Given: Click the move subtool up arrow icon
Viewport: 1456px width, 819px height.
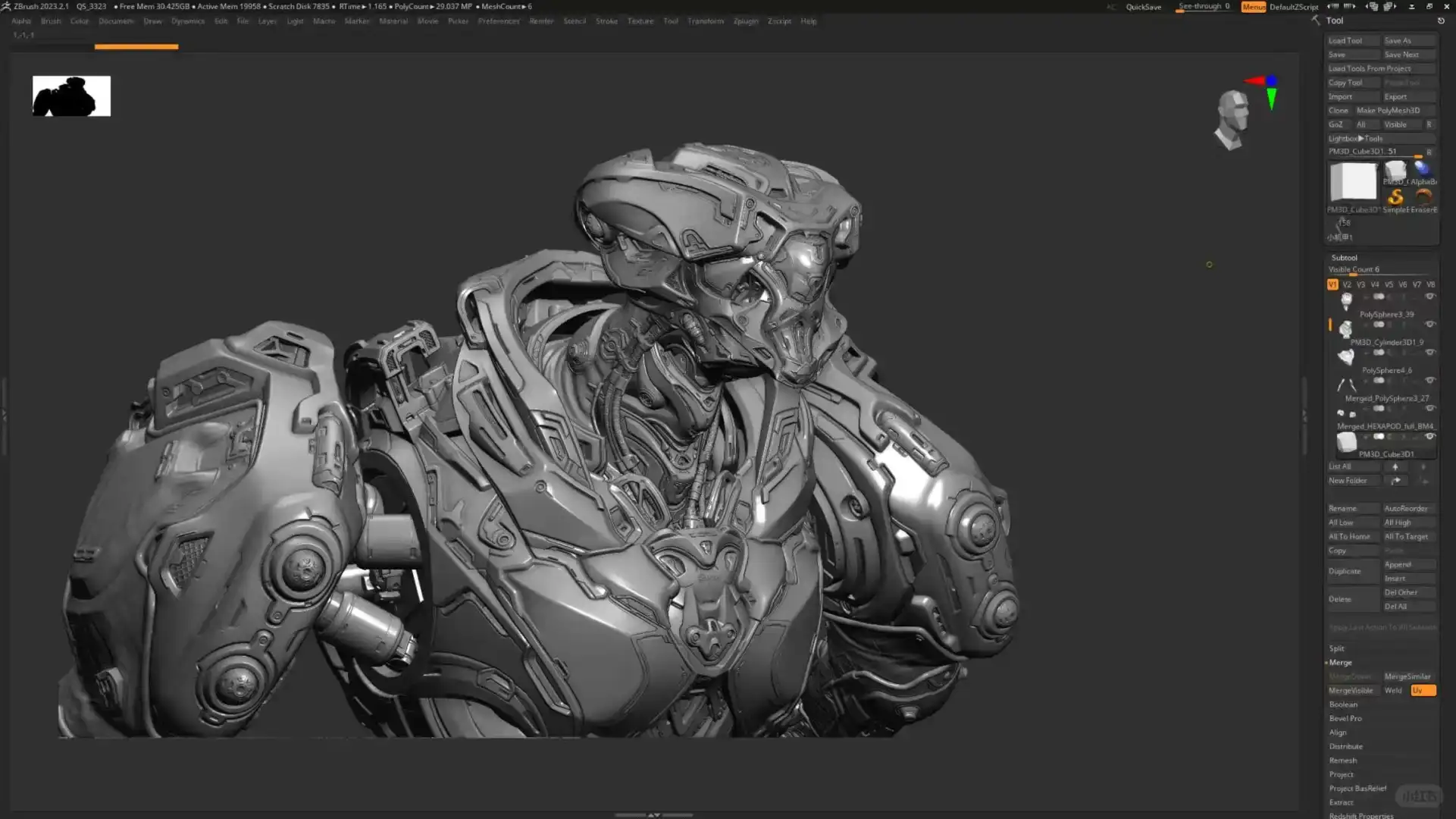Looking at the screenshot, I should [x=1397, y=466].
